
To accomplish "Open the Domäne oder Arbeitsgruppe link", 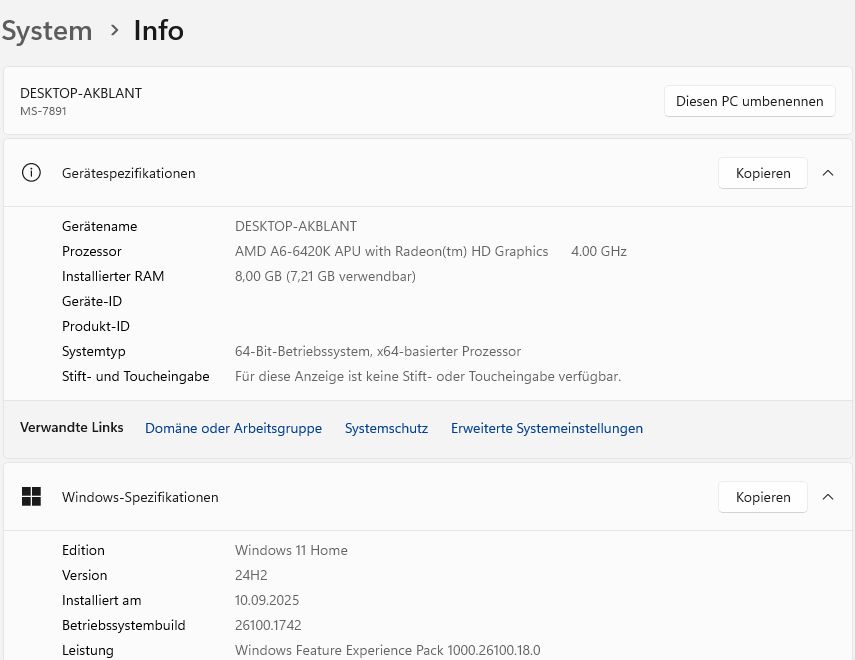I will click(233, 428).
